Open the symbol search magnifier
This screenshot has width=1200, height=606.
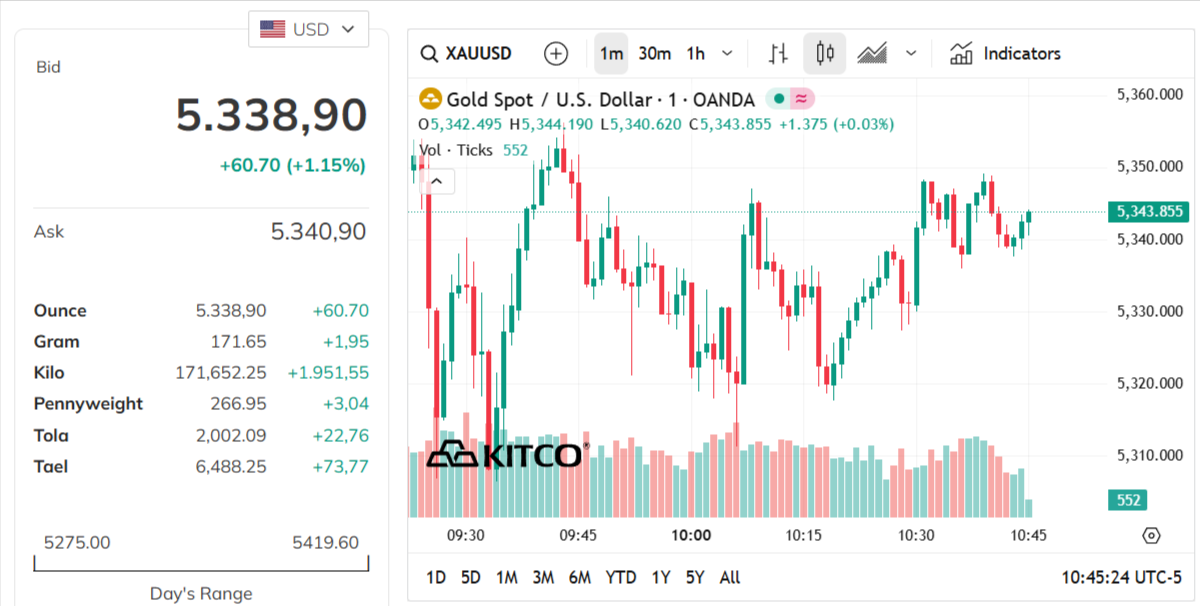430,53
